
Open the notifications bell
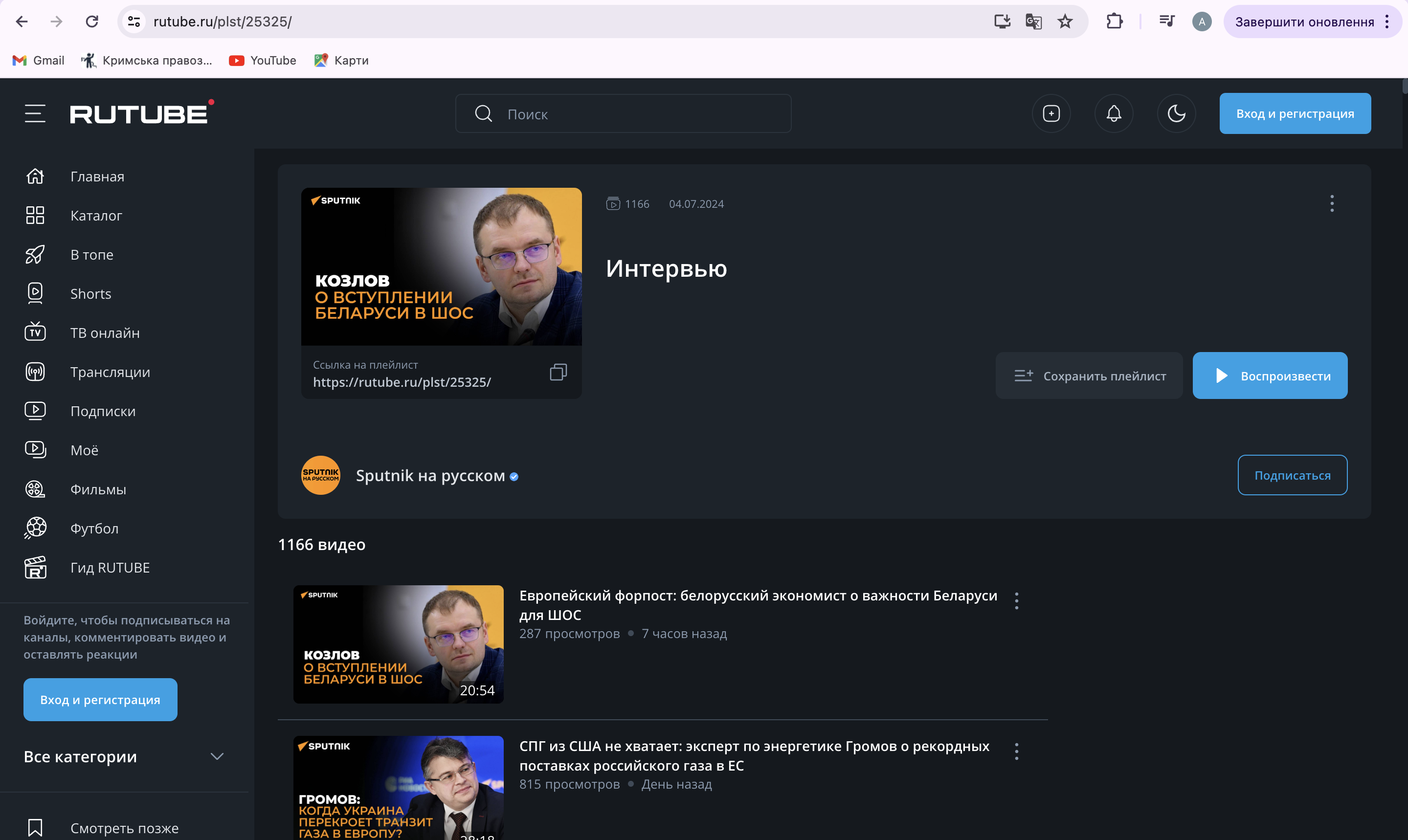[1114, 113]
